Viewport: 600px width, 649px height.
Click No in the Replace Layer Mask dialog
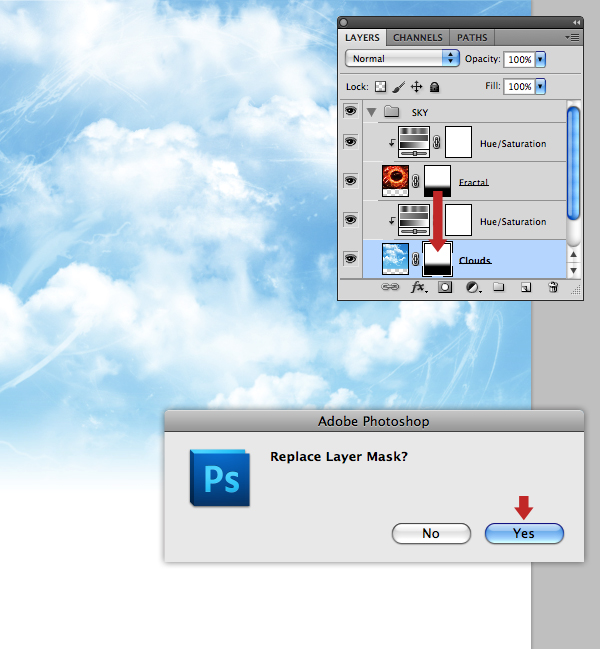click(x=431, y=533)
